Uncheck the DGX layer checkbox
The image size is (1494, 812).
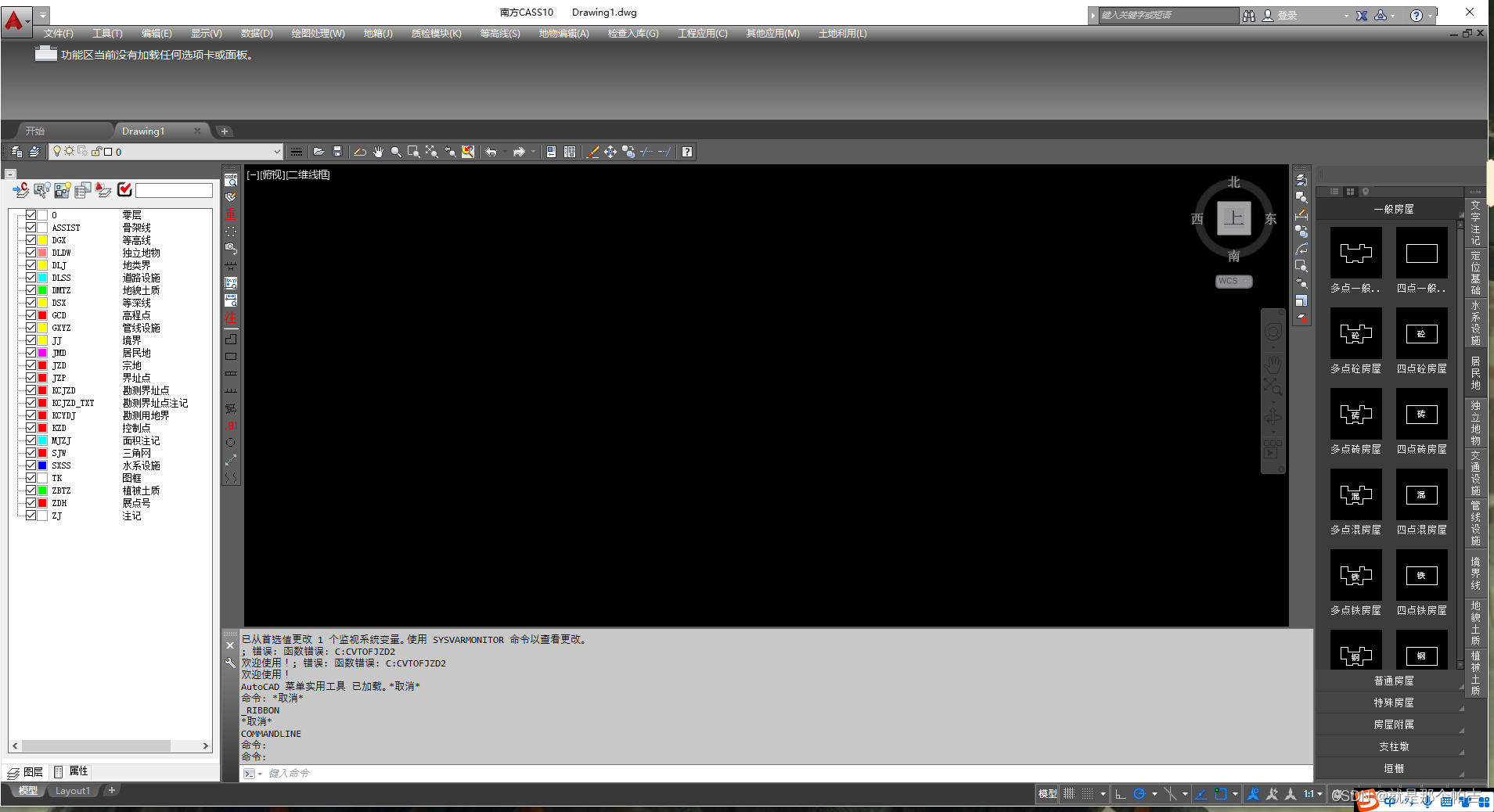coord(31,240)
